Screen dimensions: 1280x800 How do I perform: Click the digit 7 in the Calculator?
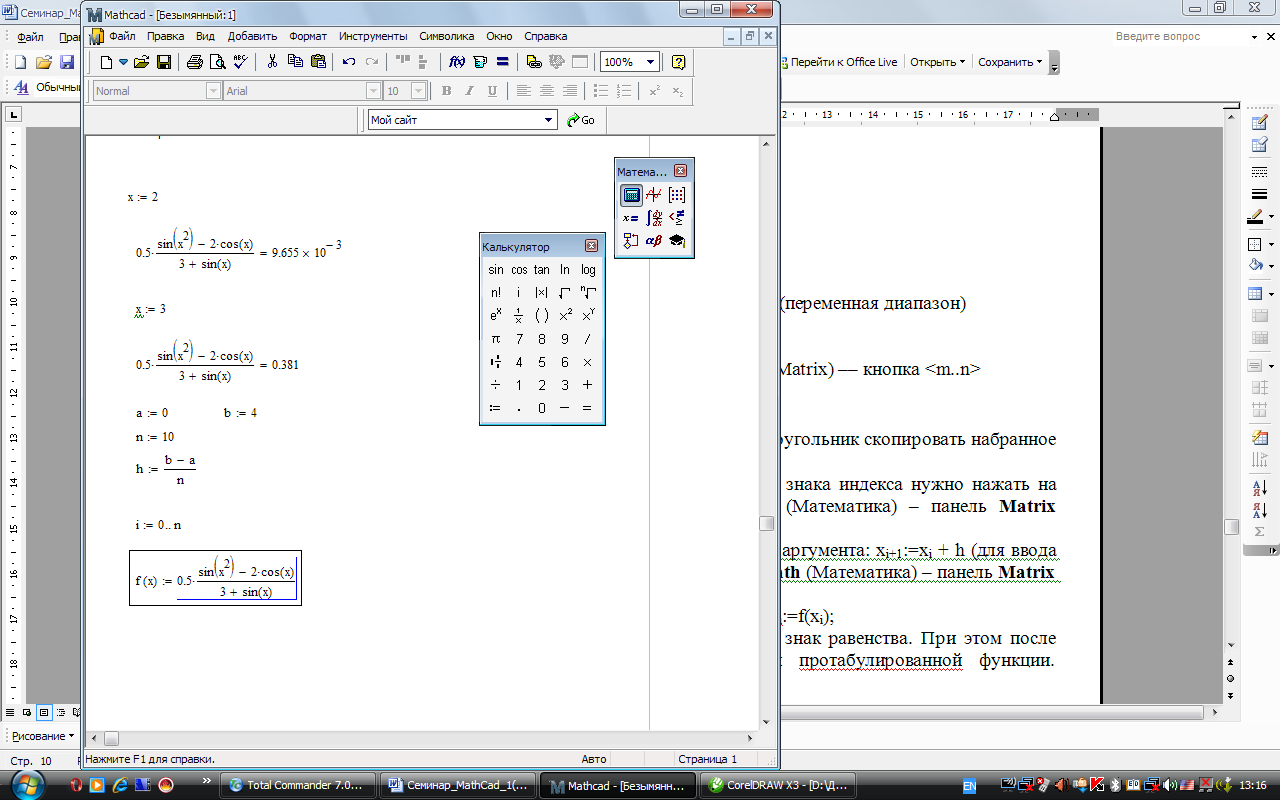(x=519, y=339)
